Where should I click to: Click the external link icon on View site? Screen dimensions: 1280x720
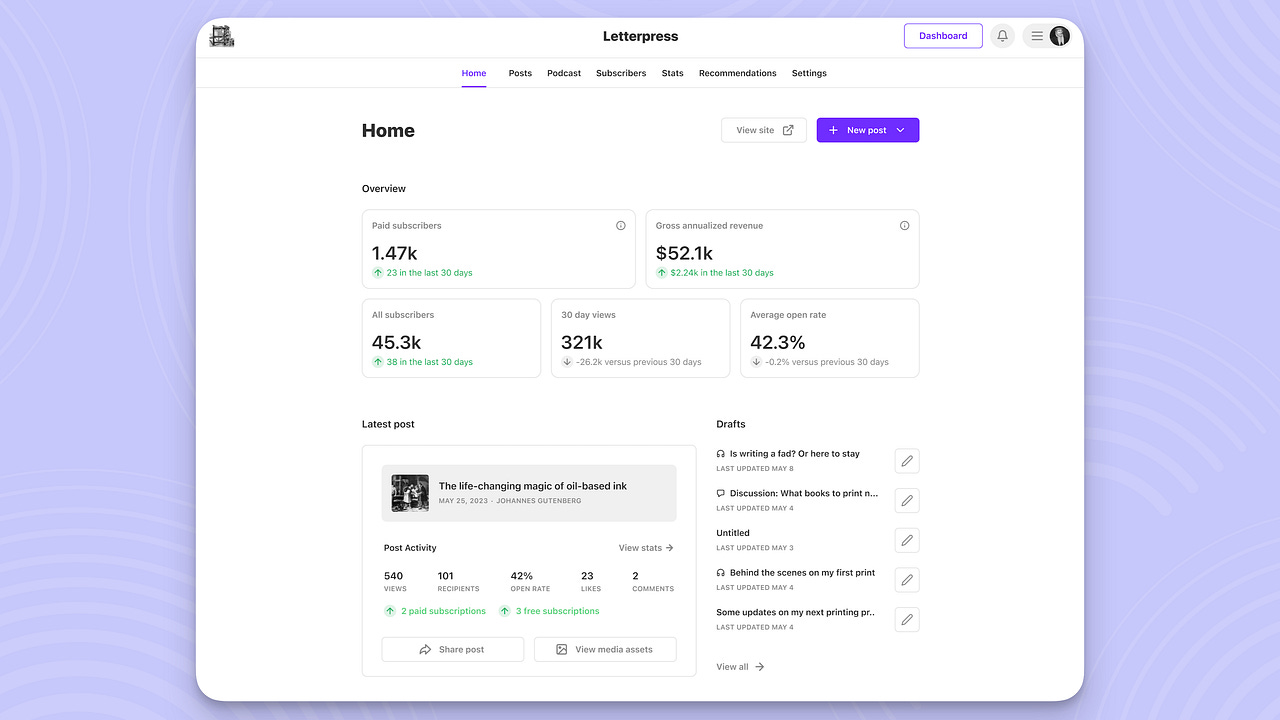click(788, 130)
